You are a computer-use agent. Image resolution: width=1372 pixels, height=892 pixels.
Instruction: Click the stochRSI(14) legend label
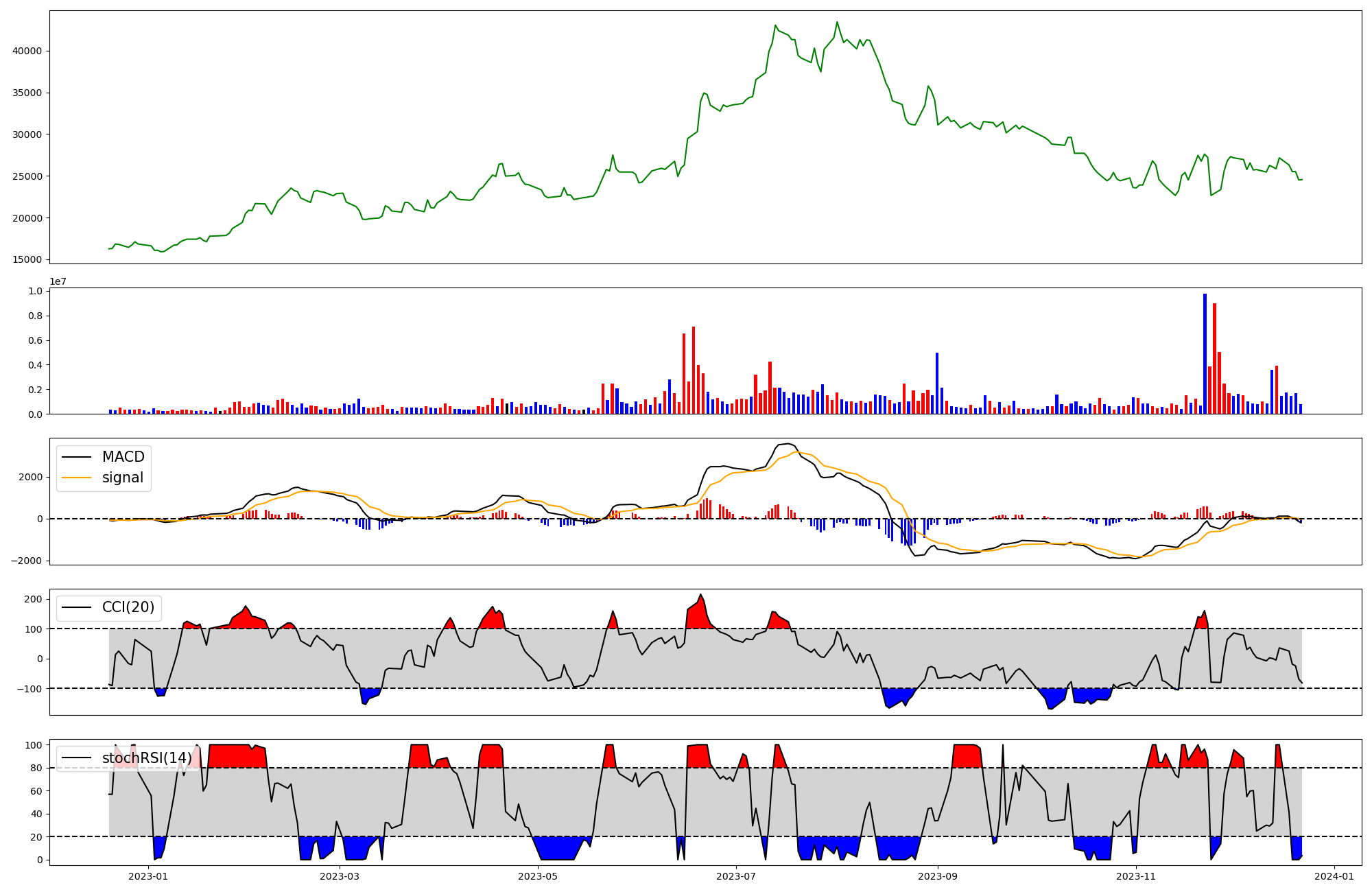(146, 758)
